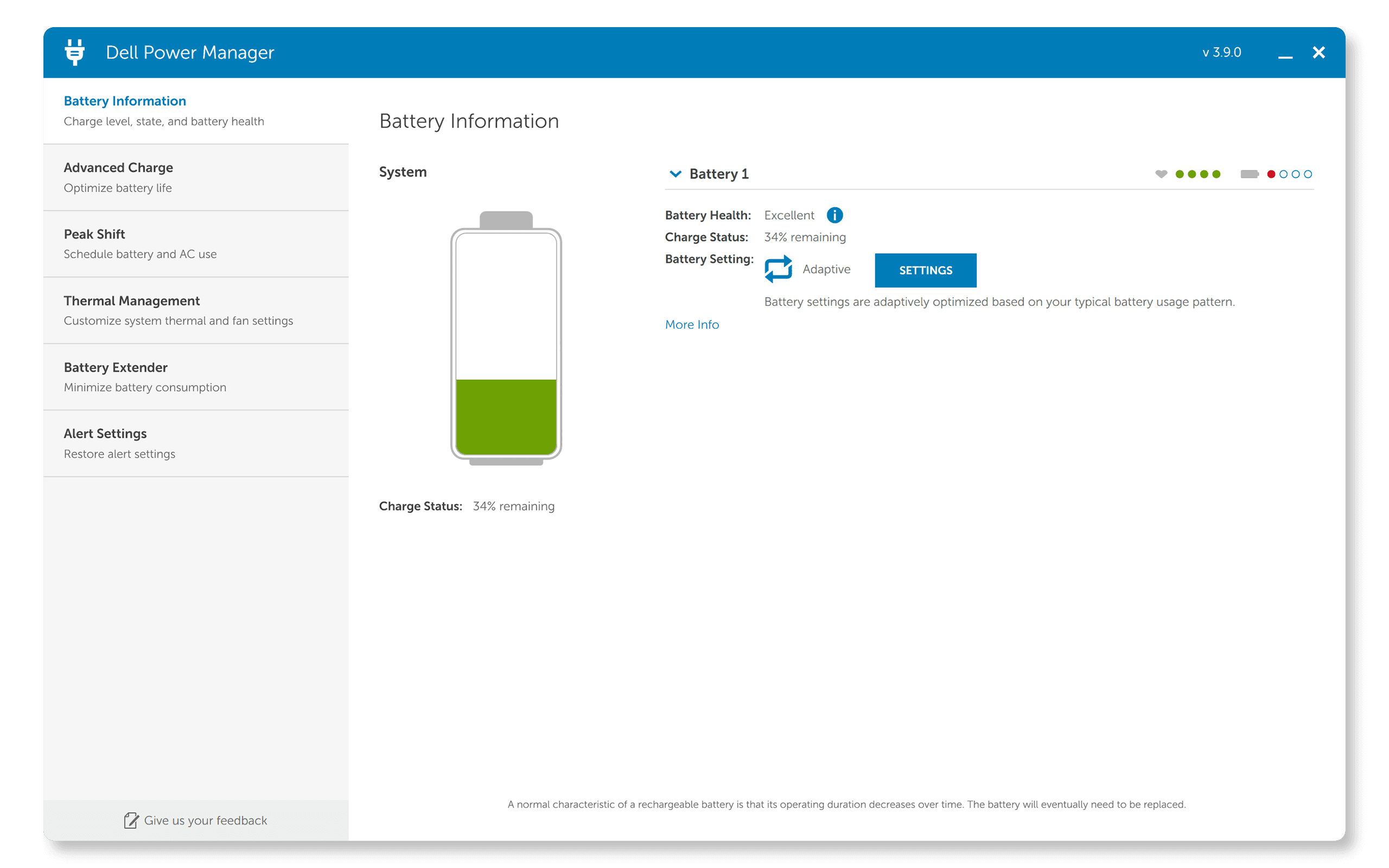The image size is (1389, 868).
Task: Click the Battery 1 header label
Action: pos(718,174)
